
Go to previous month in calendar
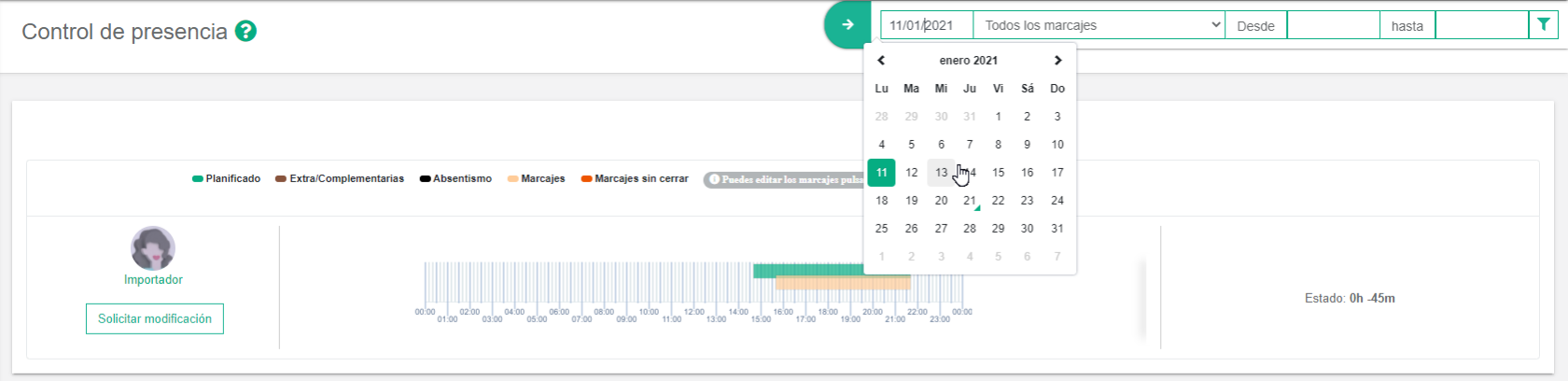tap(881, 61)
